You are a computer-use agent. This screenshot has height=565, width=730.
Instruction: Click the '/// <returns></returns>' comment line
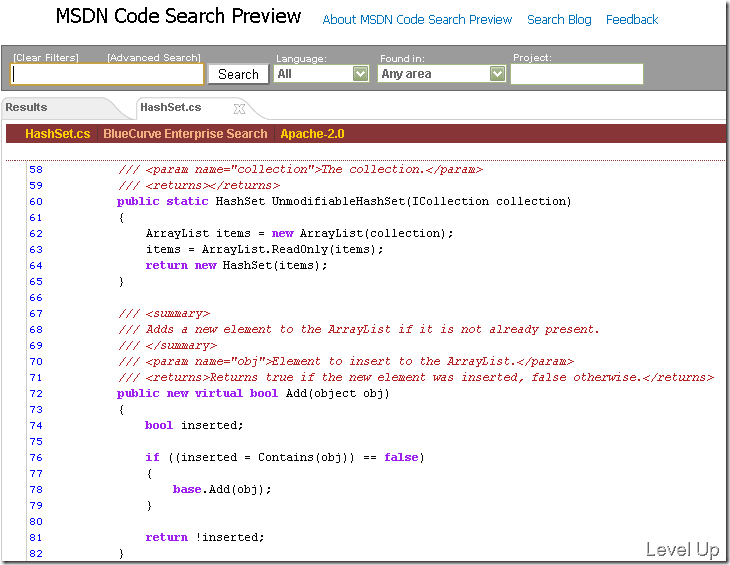[199, 185]
